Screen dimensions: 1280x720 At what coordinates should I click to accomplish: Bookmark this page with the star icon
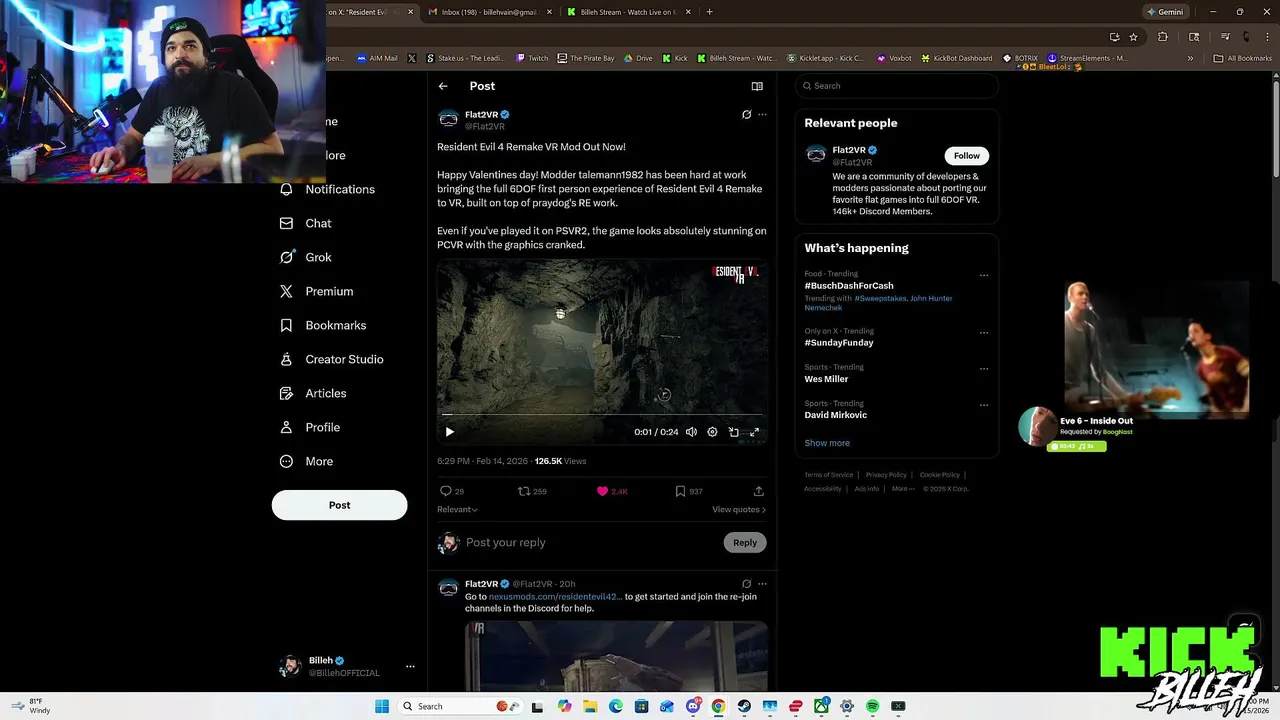pyautogui.click(x=1133, y=37)
